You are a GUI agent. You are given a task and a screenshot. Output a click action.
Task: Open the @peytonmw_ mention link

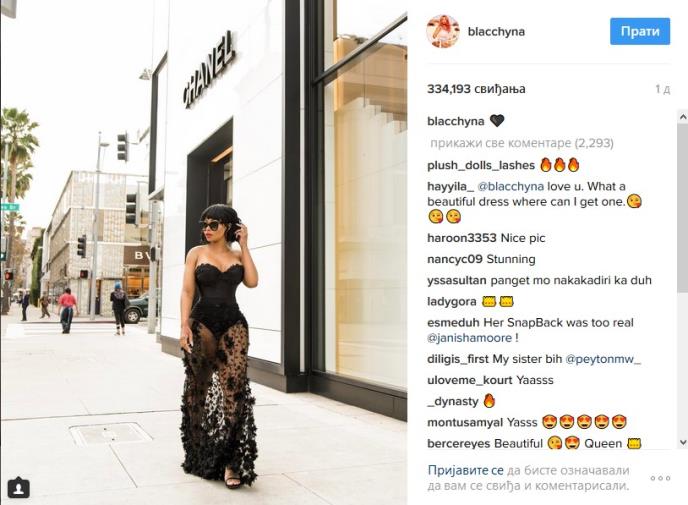pyautogui.click(x=603, y=359)
